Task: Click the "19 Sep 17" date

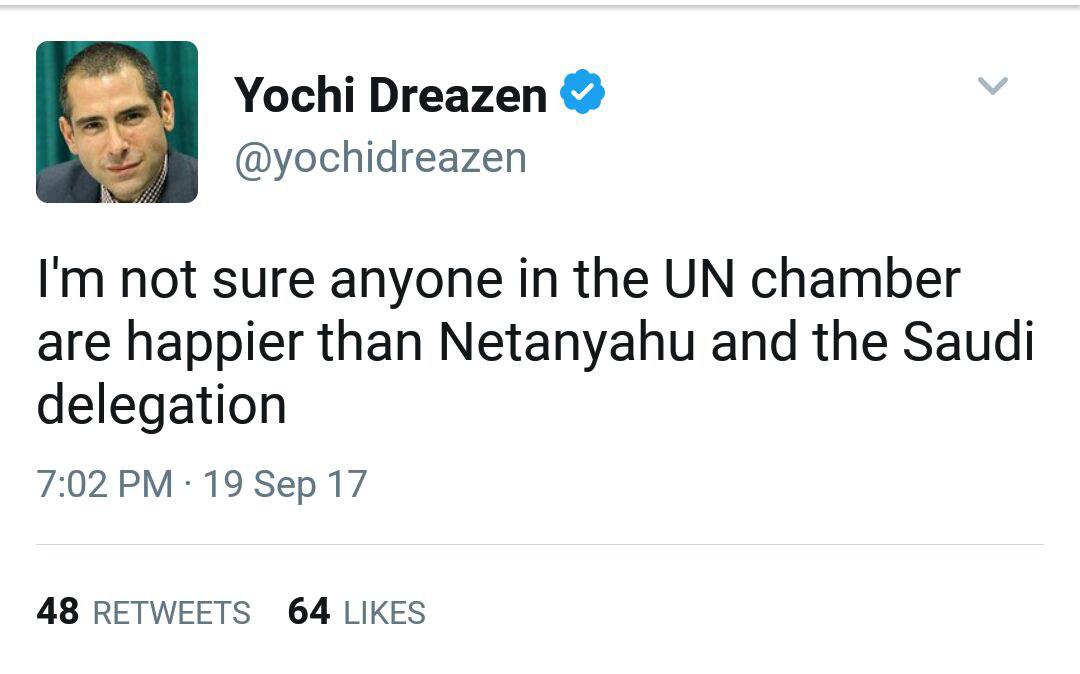Action: pos(285,485)
